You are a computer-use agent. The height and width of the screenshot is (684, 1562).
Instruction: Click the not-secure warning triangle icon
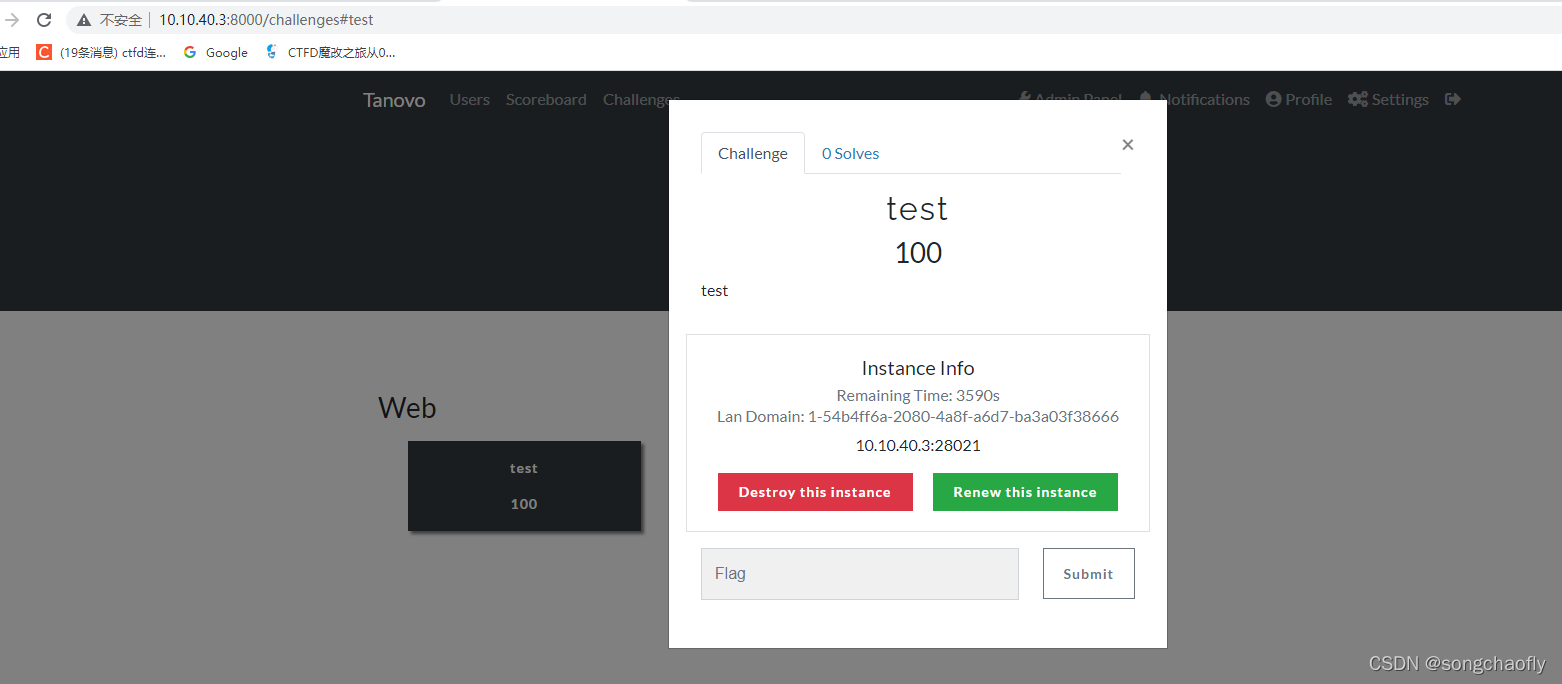coord(84,20)
